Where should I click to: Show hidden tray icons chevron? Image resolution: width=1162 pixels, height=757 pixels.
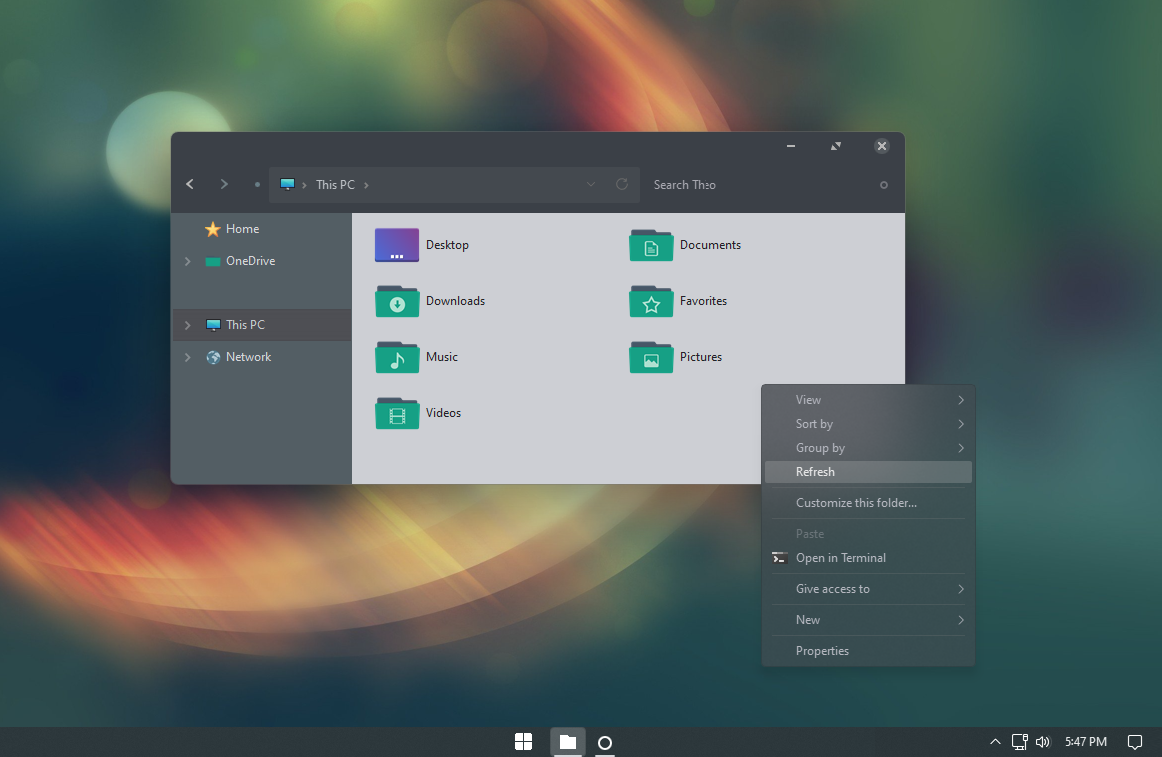tap(995, 741)
